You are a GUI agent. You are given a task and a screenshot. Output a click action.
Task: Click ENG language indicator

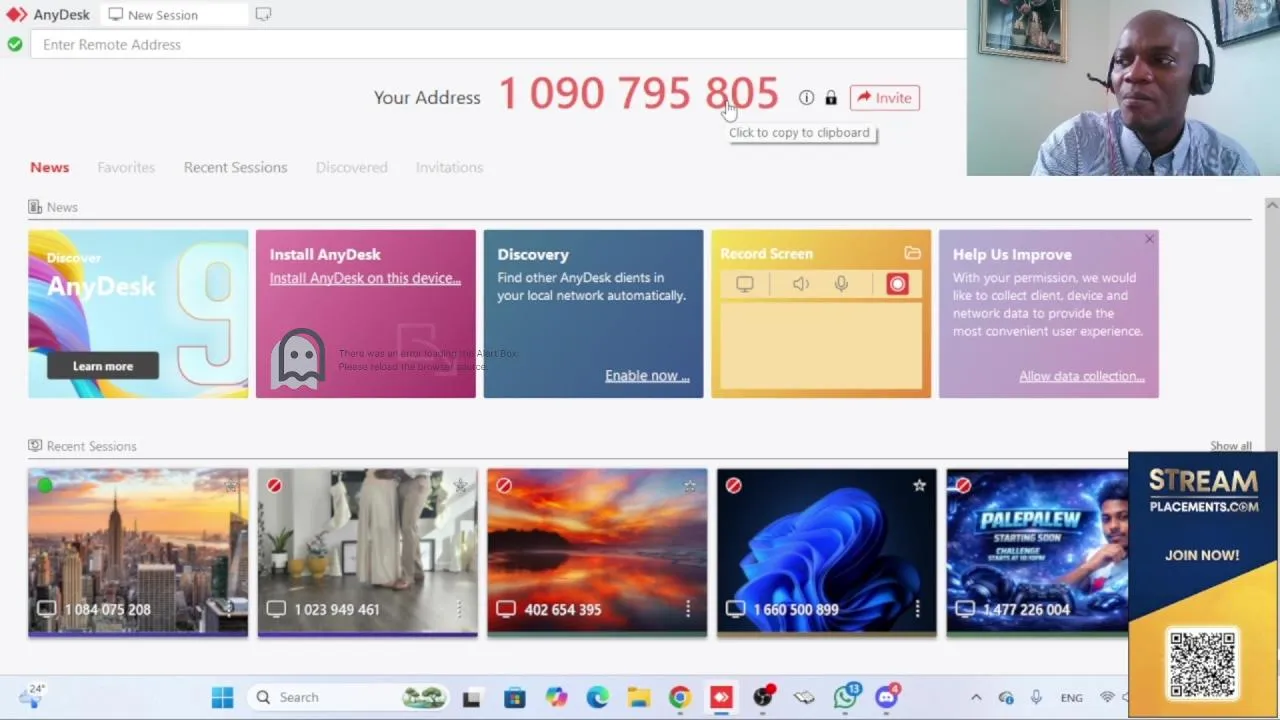pyautogui.click(x=1071, y=698)
